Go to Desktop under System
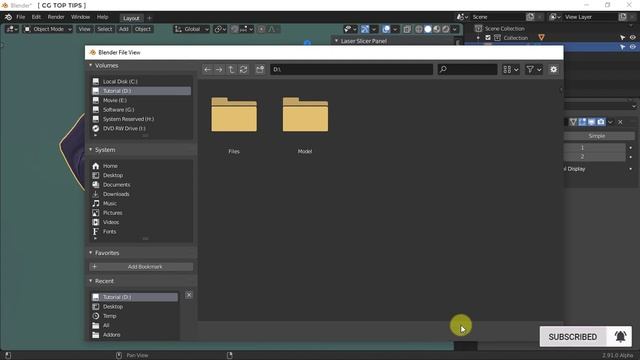640x360 pixels. (141, 176)
